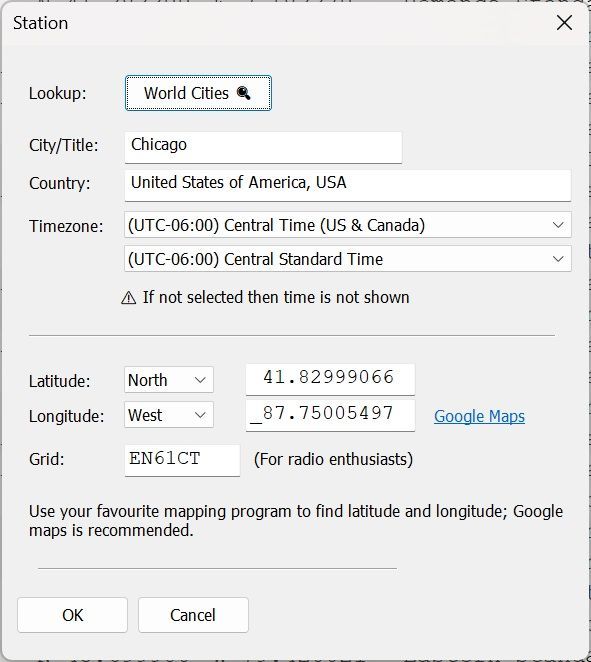Expand the Latitude North dropdown
Screen dimensions: 591x662
click(169, 380)
